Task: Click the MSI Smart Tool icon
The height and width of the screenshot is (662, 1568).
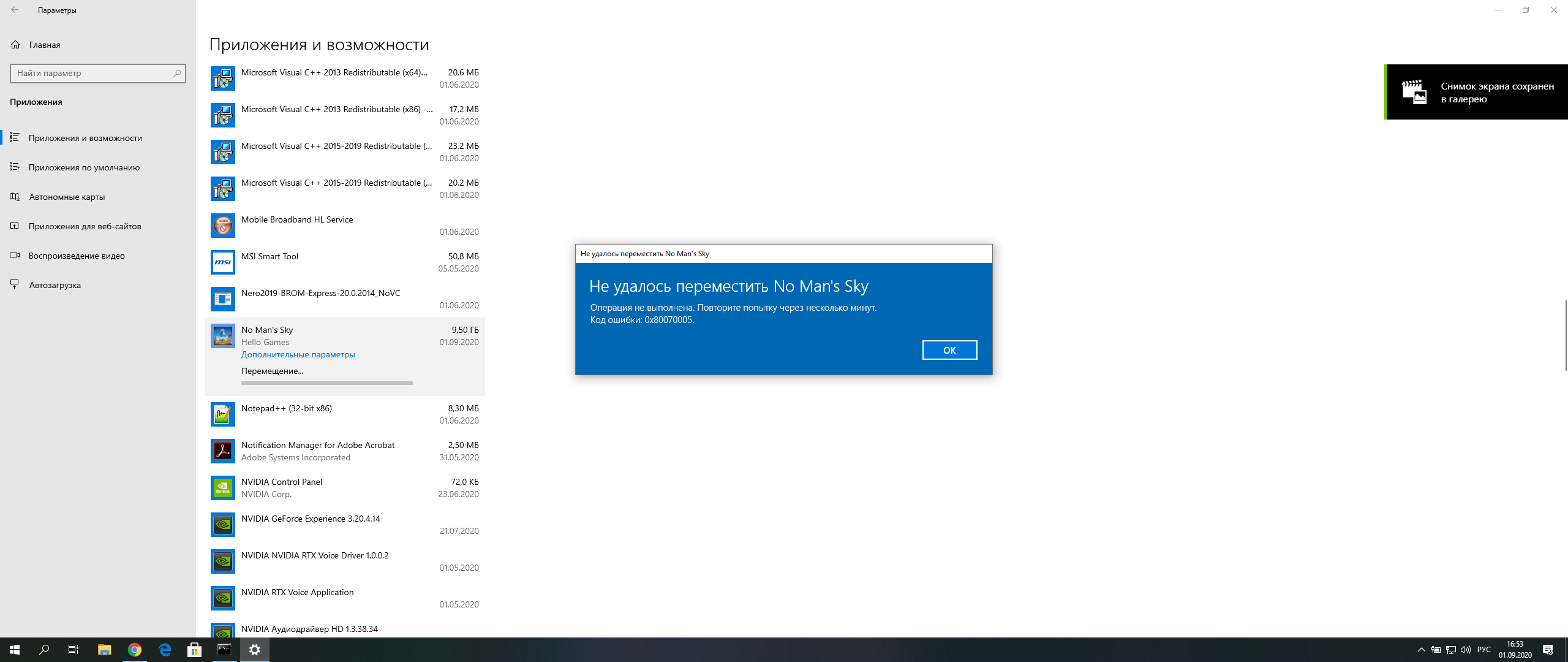Action: [223, 262]
